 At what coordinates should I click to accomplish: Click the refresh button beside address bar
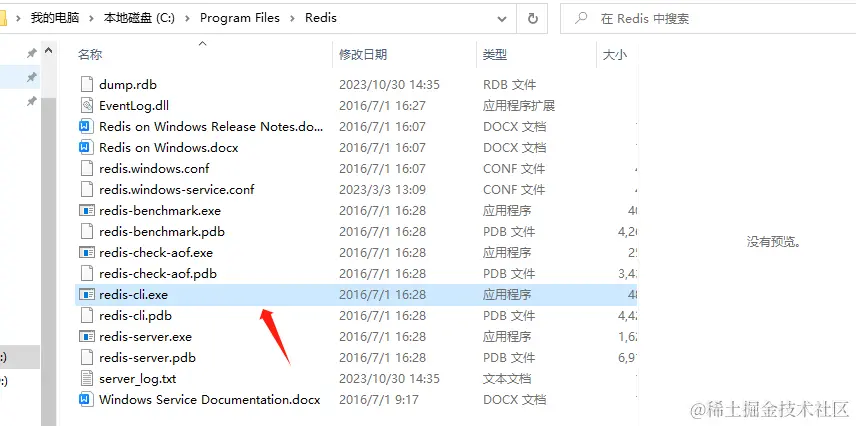[x=532, y=19]
